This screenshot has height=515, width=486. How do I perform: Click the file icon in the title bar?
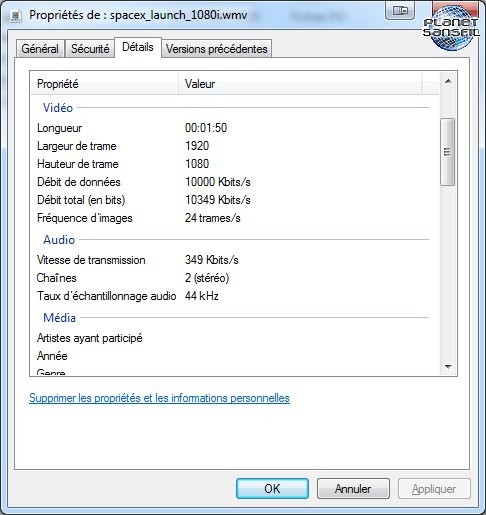coord(15,16)
